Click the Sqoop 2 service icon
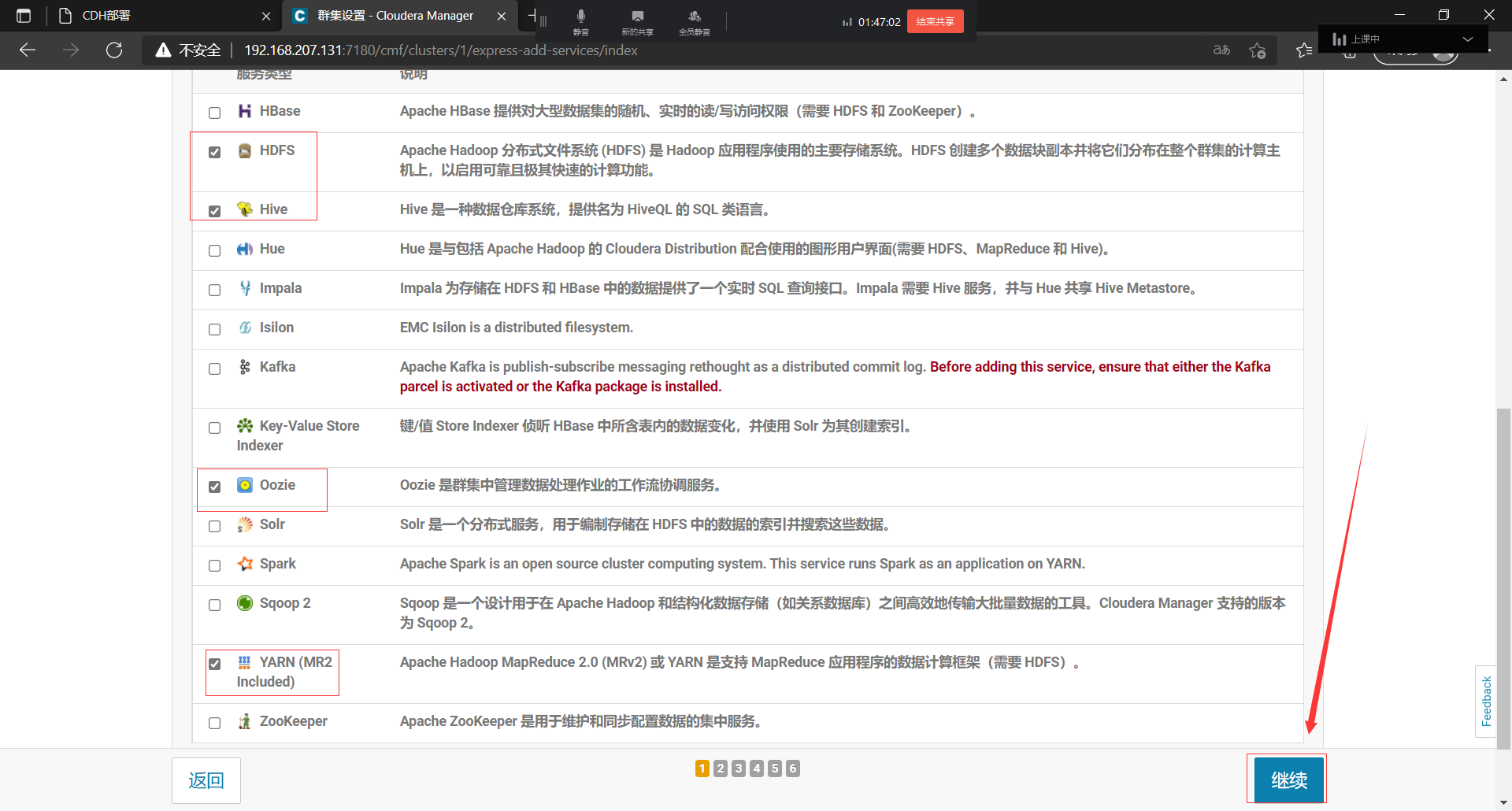 (x=245, y=603)
